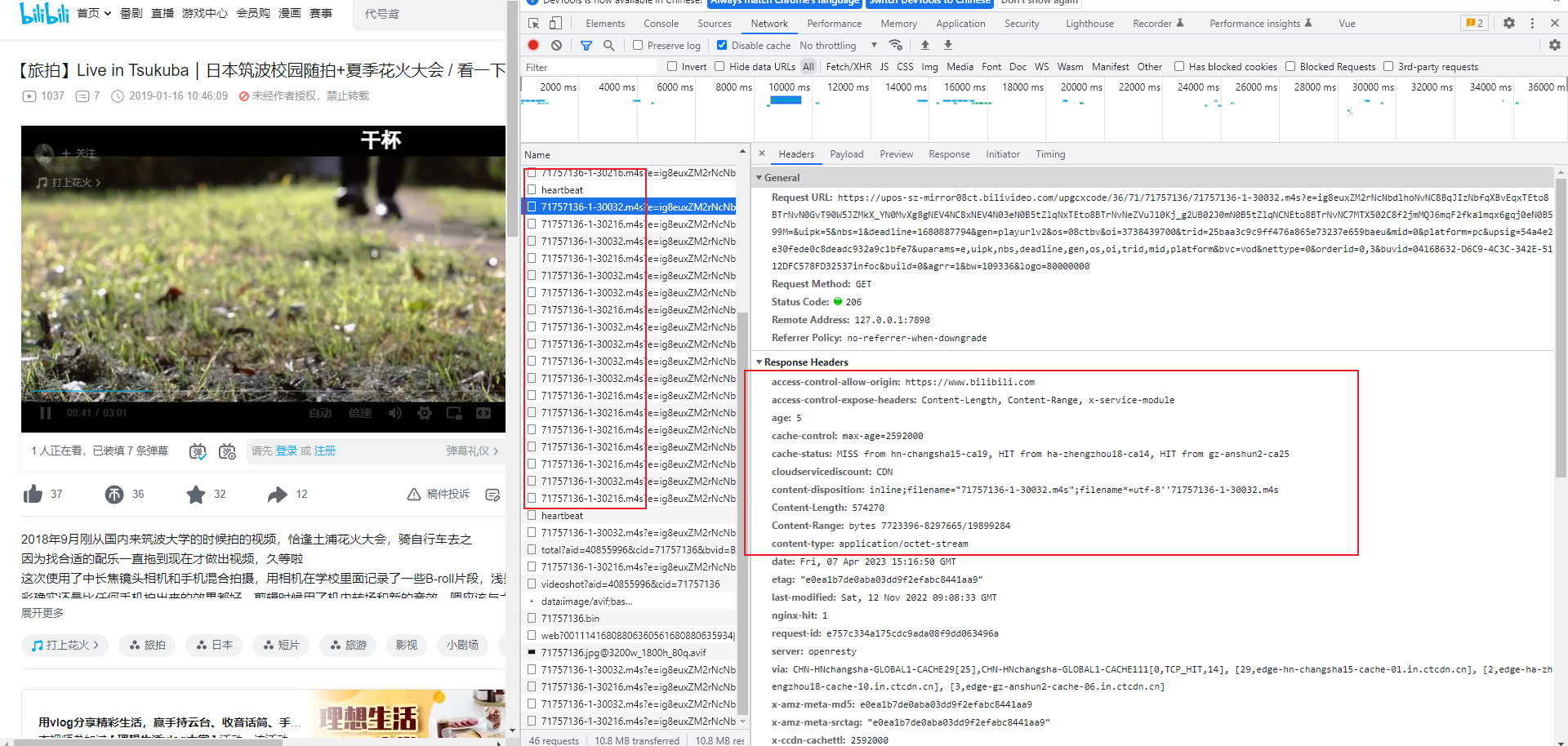Click the 旅拍 tag
The height and width of the screenshot is (746, 1568).
[147, 645]
